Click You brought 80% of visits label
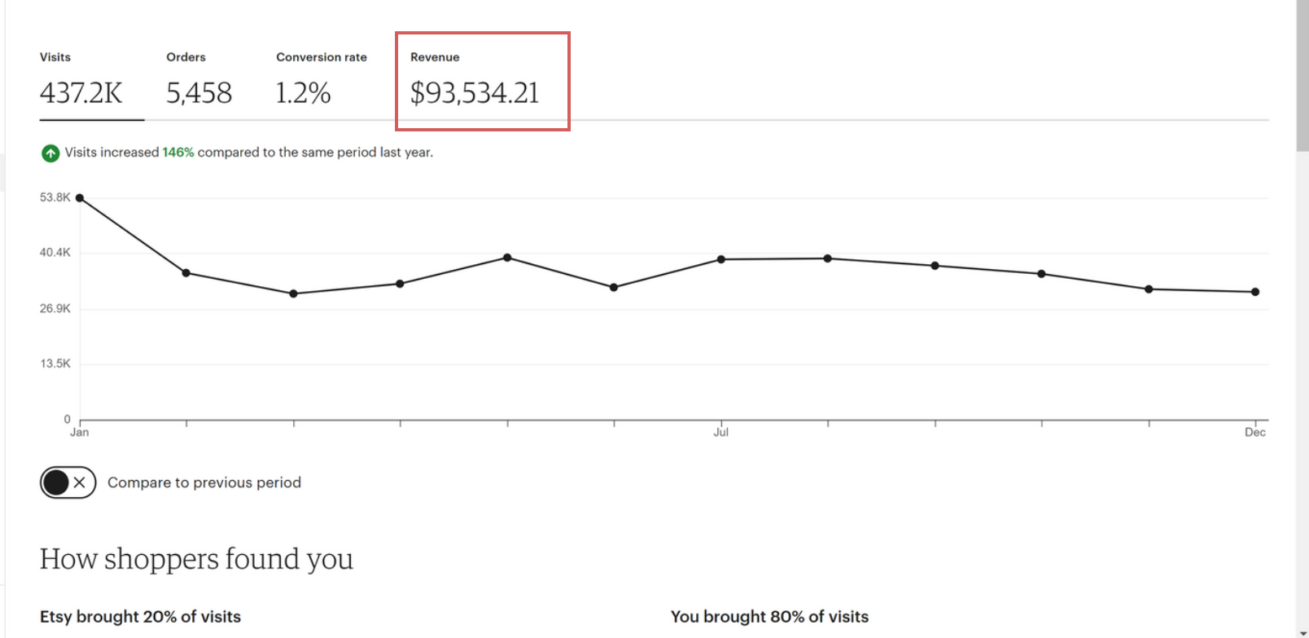Image resolution: width=1309 pixels, height=638 pixels. click(769, 616)
